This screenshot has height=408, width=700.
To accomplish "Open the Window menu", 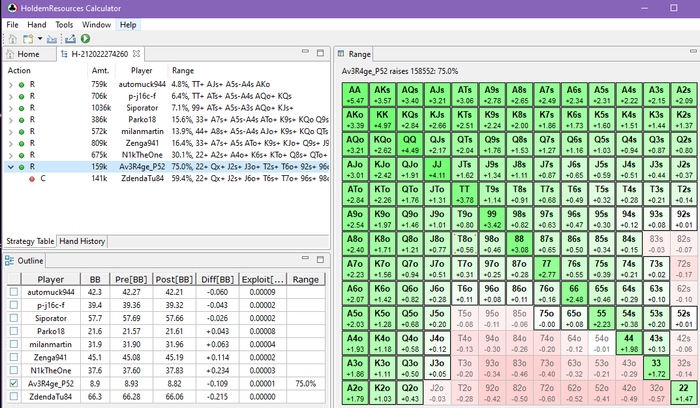I will click(96, 25).
